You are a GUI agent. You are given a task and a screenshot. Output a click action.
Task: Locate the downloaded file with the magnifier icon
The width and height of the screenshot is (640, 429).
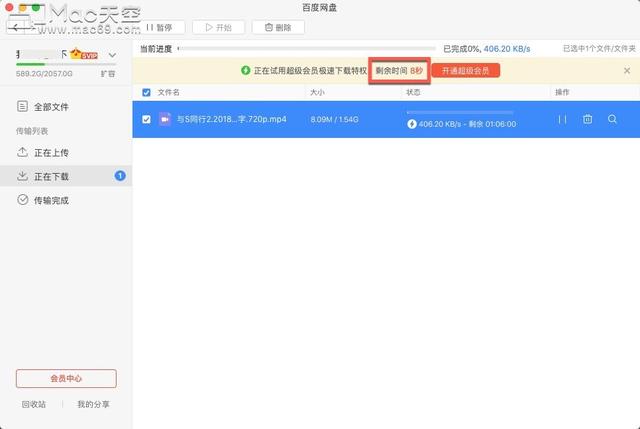coord(612,119)
